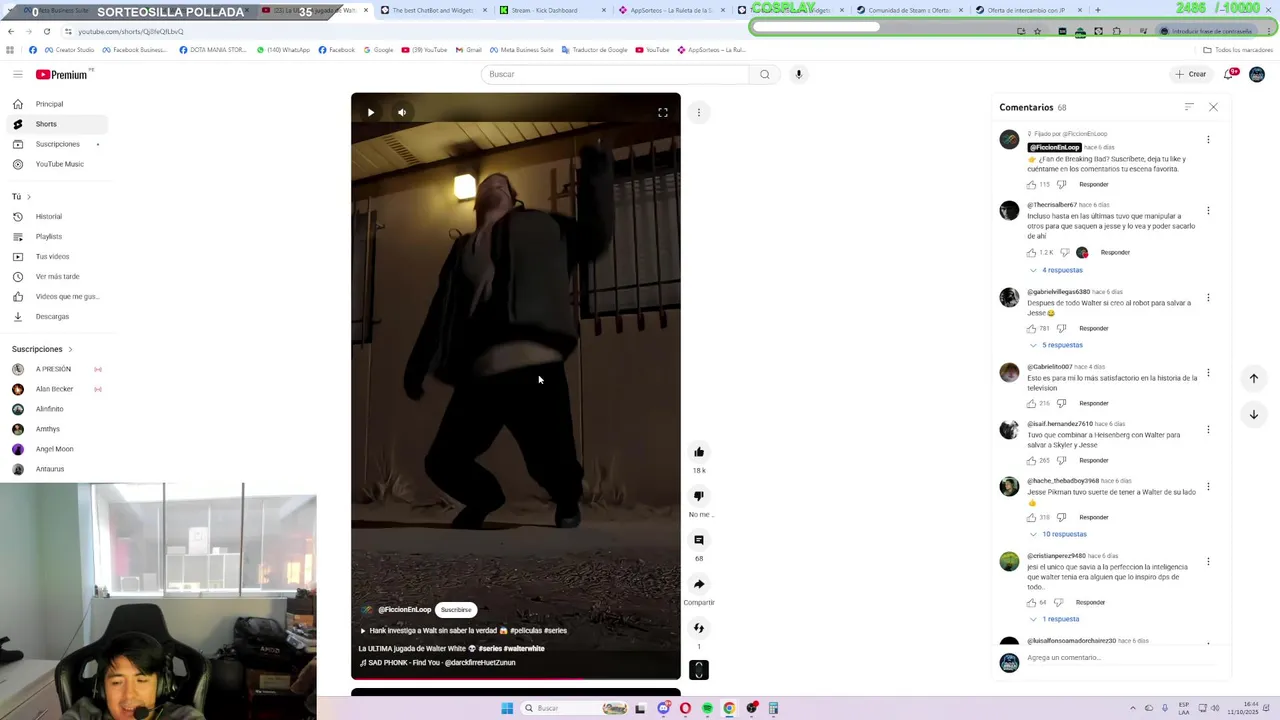The height and width of the screenshot is (720, 1280).
Task: Open YouTube notifications bell
Action: click(1230, 74)
